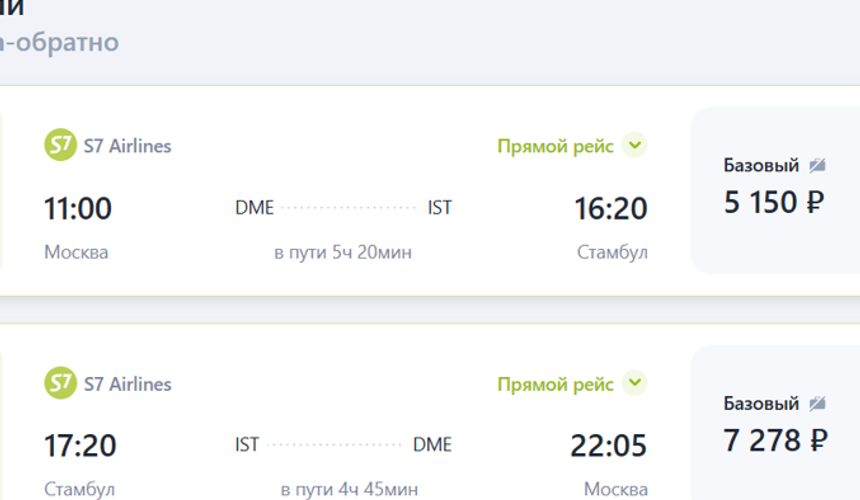Expand details chevron for the Moscow–Istanbul flight
Image resolution: width=860 pixels, height=500 pixels.
pos(634,146)
